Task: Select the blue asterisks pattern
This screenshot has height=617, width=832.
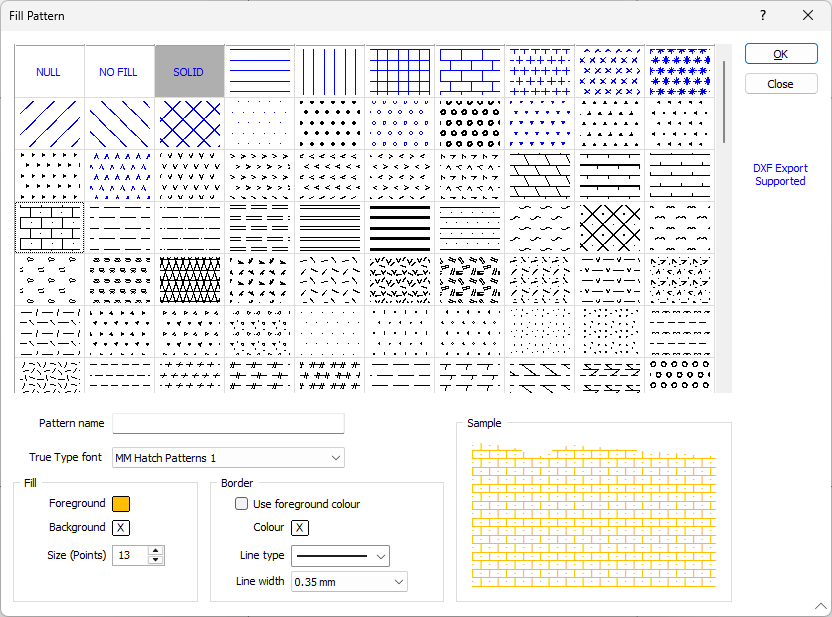Action: click(x=680, y=72)
